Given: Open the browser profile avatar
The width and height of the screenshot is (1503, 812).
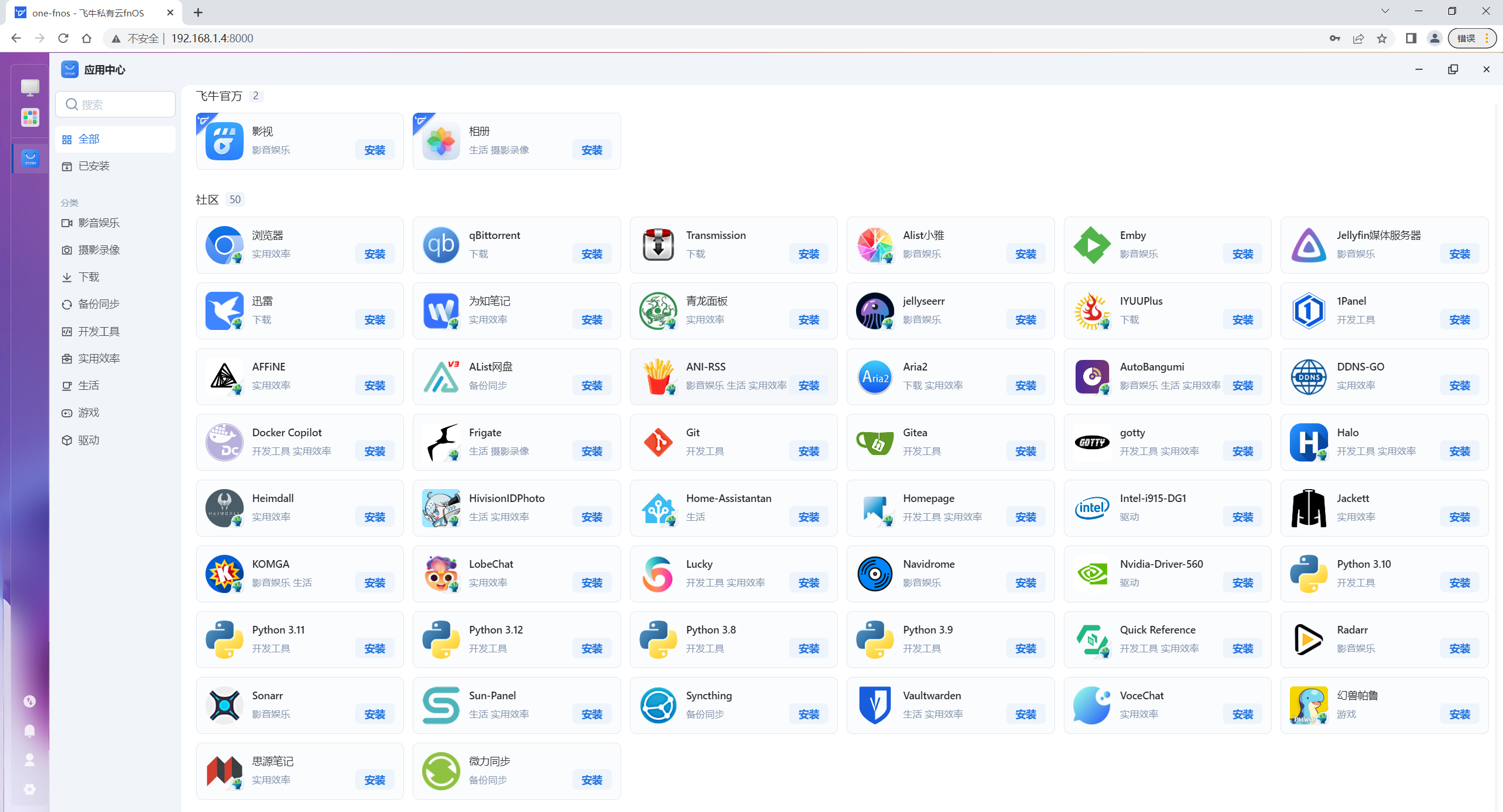Looking at the screenshot, I should (x=1434, y=38).
